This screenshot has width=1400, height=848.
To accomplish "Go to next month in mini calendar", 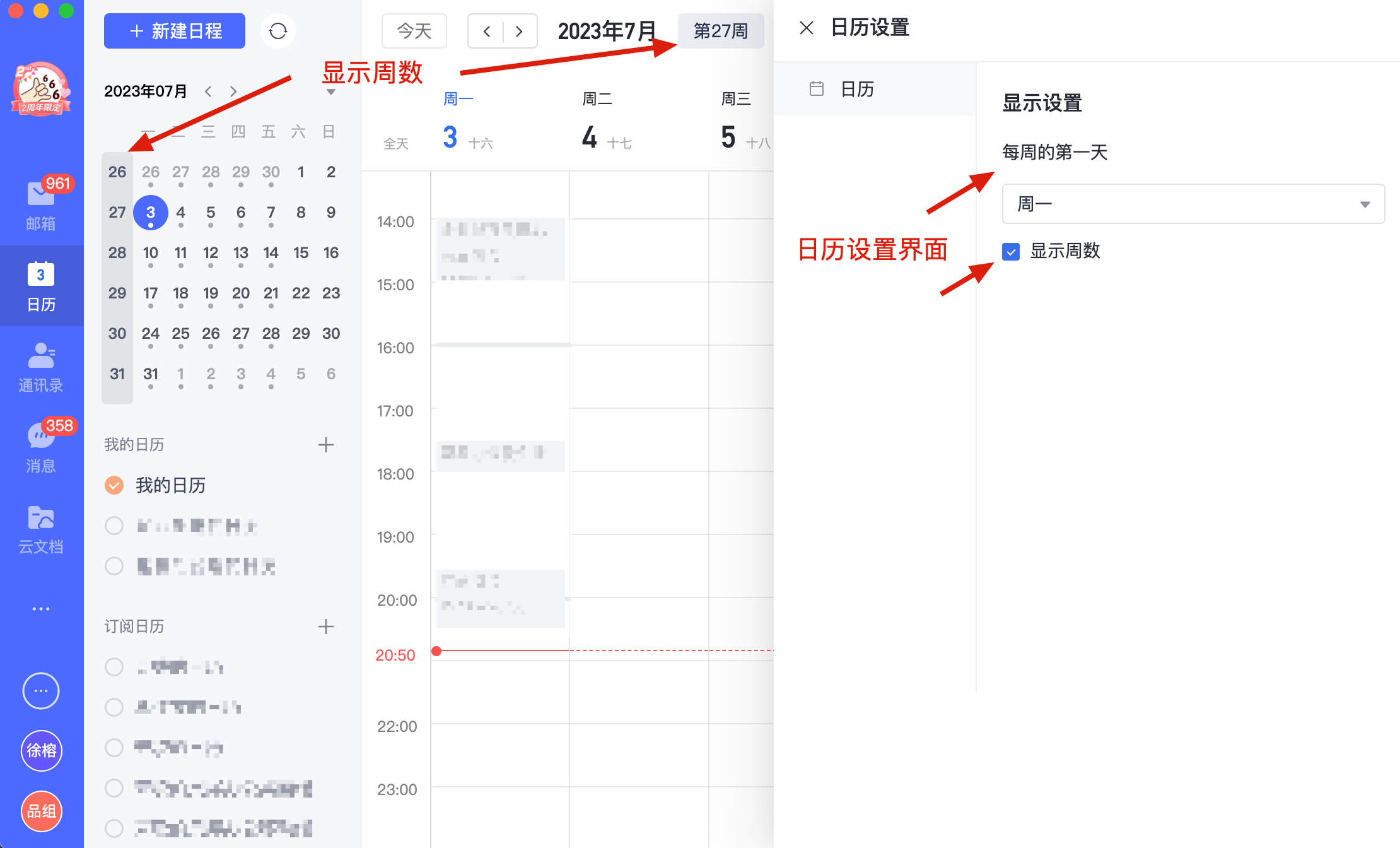I will click(233, 91).
